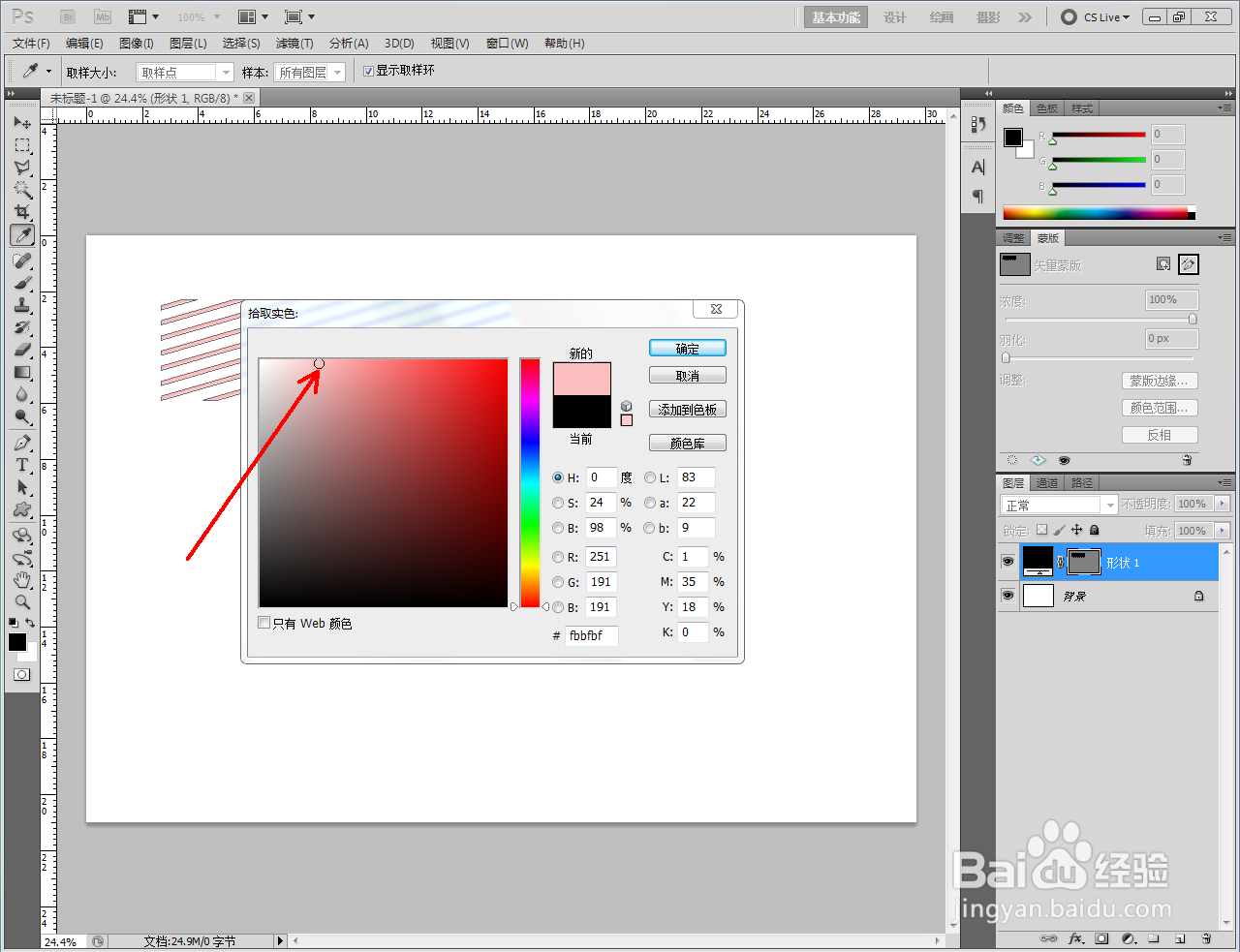Select the vector mask icon in Masks panel
1240x952 pixels.
[x=1189, y=263]
